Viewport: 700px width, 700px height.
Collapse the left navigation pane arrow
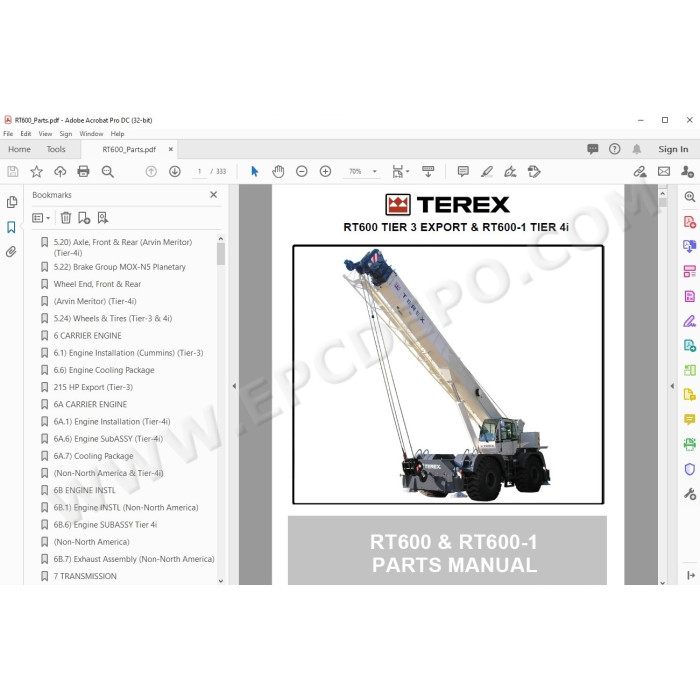pos(234,386)
